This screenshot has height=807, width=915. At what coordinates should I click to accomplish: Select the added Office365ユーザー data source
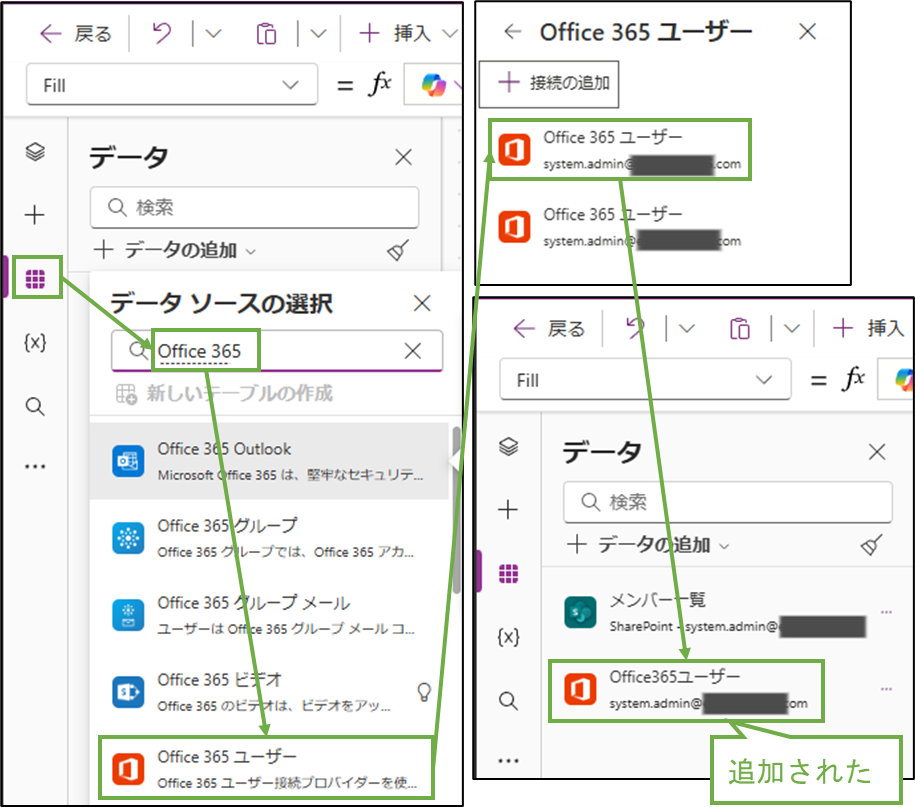(x=686, y=690)
